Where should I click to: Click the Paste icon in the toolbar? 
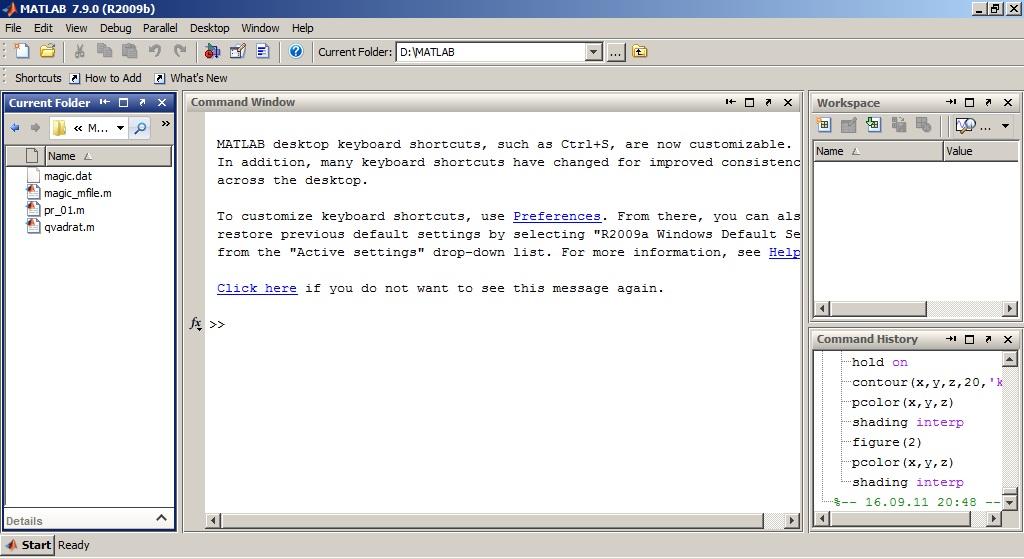click(x=129, y=51)
